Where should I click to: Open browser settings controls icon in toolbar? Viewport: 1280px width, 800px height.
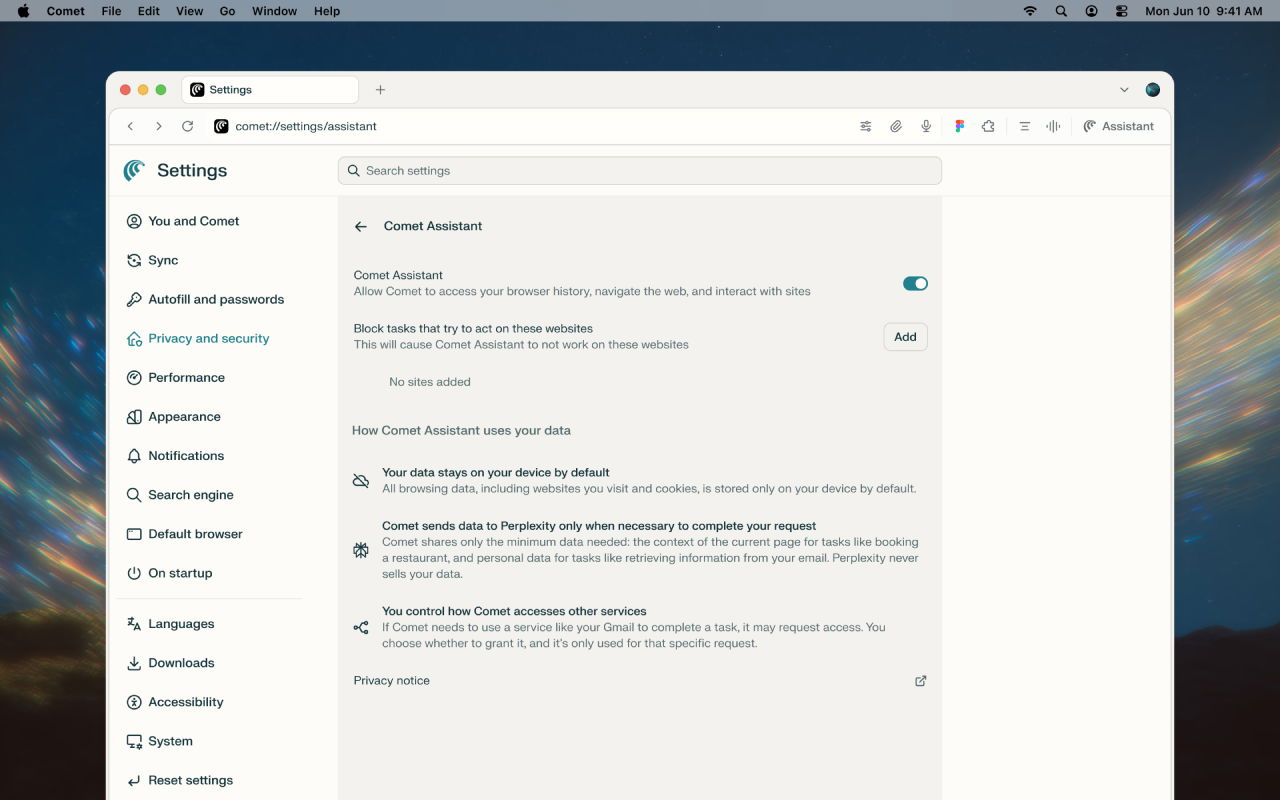click(865, 126)
